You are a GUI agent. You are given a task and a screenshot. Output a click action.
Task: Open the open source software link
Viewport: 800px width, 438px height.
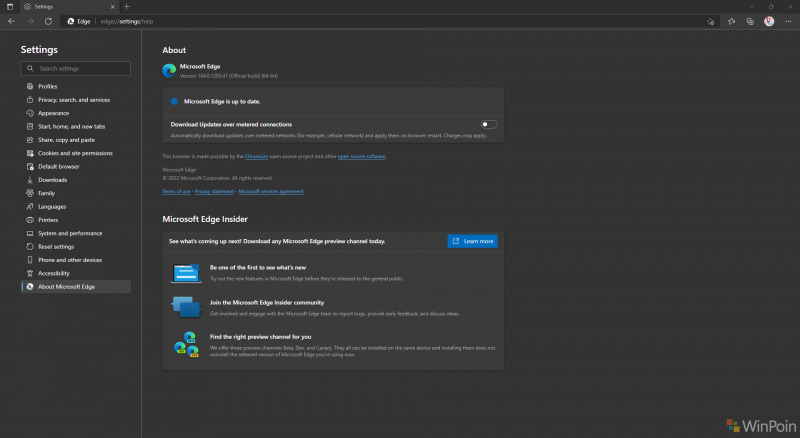(361, 156)
